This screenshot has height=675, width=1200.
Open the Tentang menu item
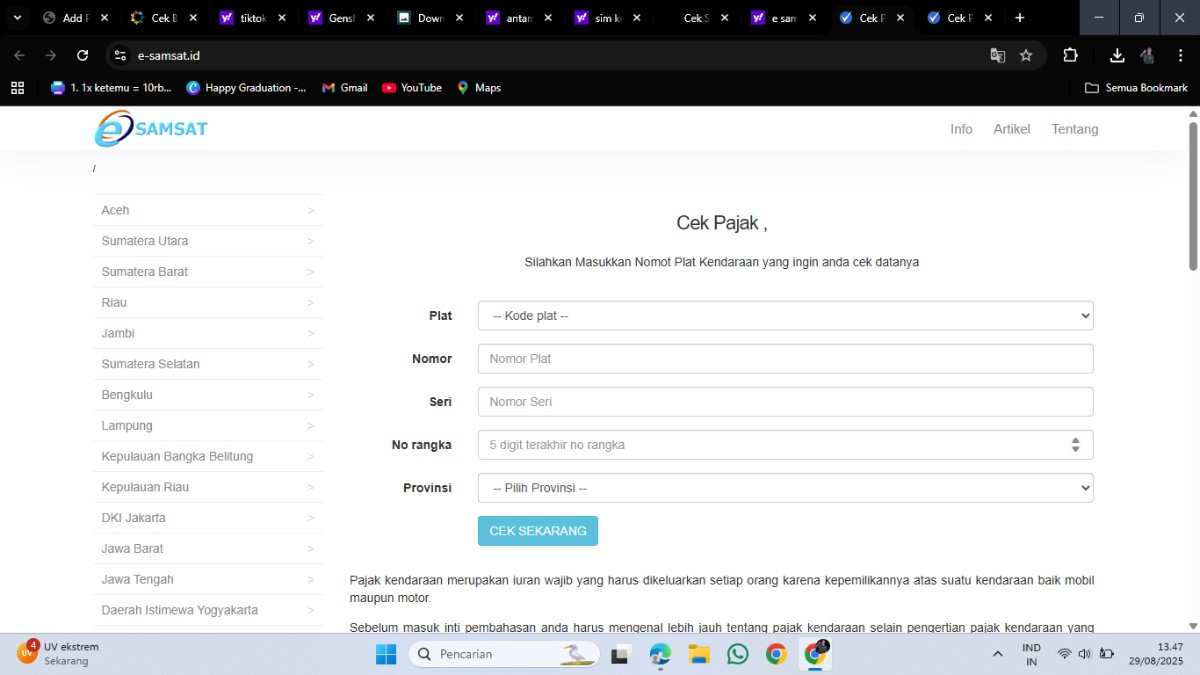pos(1075,129)
